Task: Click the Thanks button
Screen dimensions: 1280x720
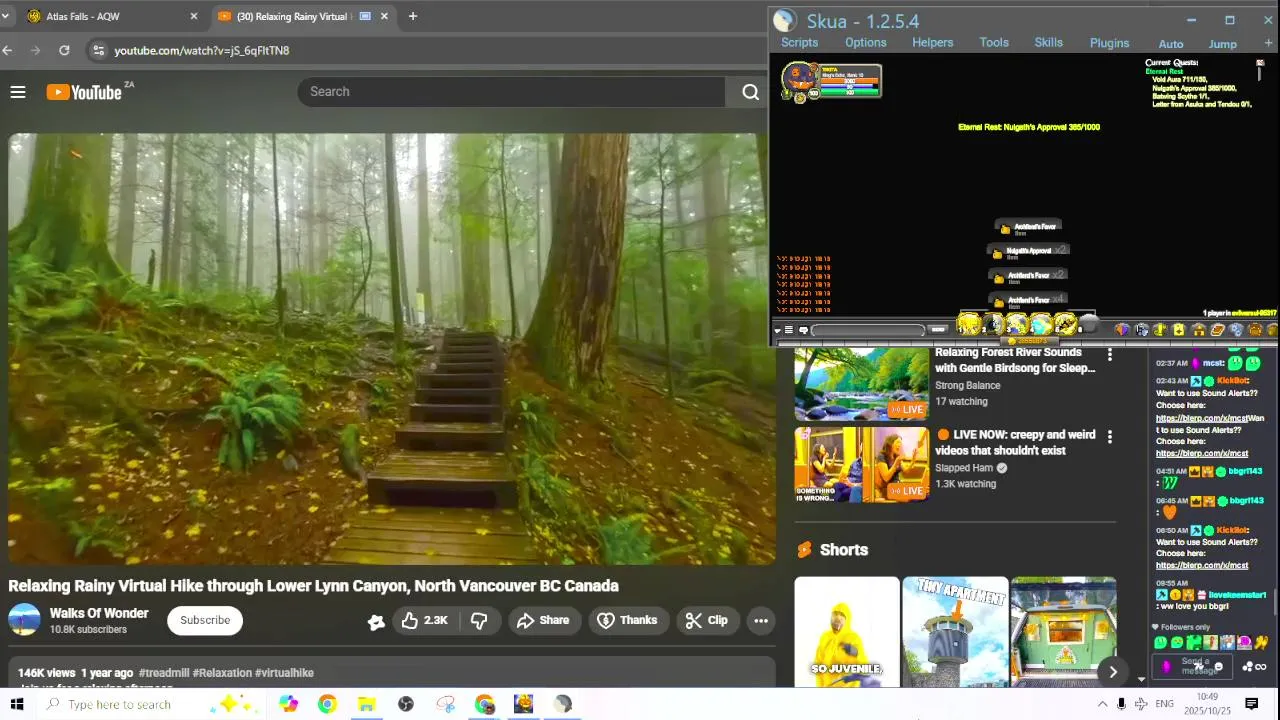Action: tap(627, 620)
